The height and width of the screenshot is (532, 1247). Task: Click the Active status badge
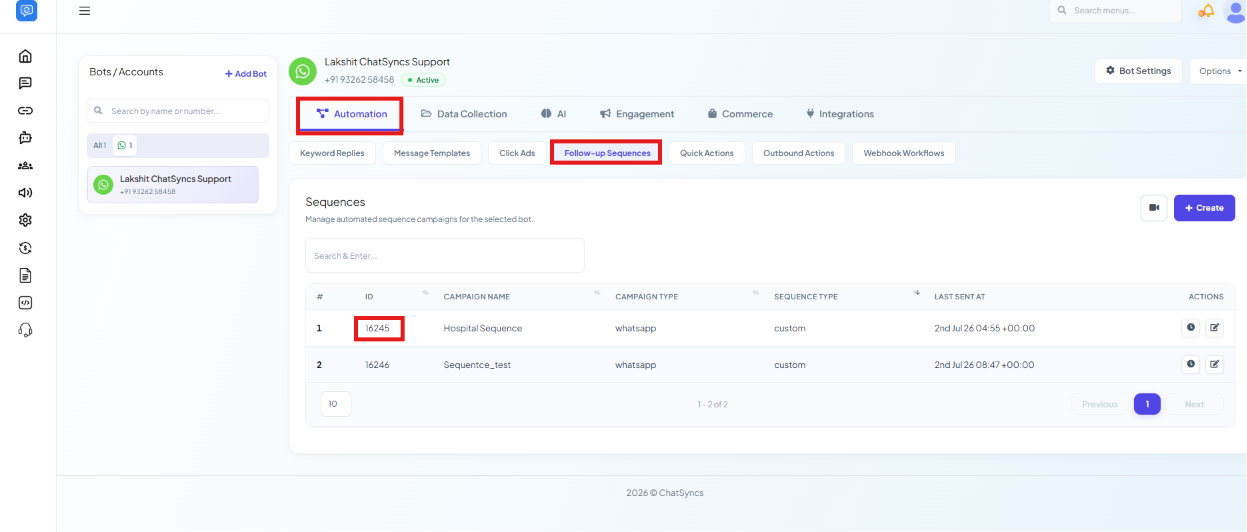(x=424, y=80)
